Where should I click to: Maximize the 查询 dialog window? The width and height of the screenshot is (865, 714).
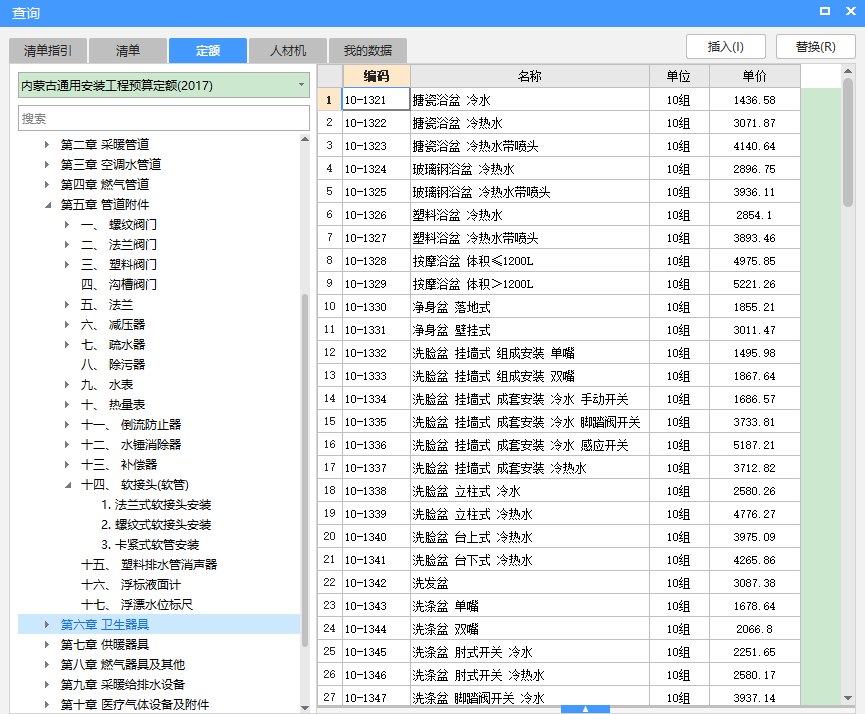pyautogui.click(x=825, y=11)
